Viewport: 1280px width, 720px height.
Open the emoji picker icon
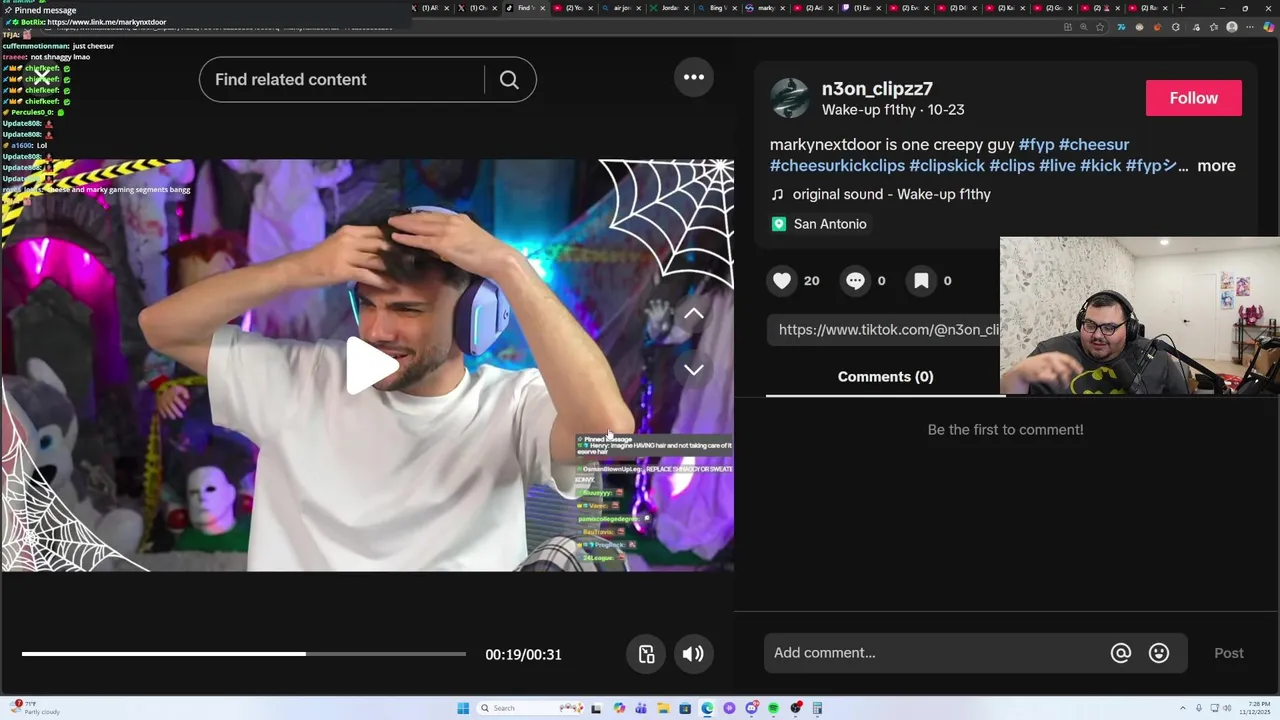tap(1159, 653)
